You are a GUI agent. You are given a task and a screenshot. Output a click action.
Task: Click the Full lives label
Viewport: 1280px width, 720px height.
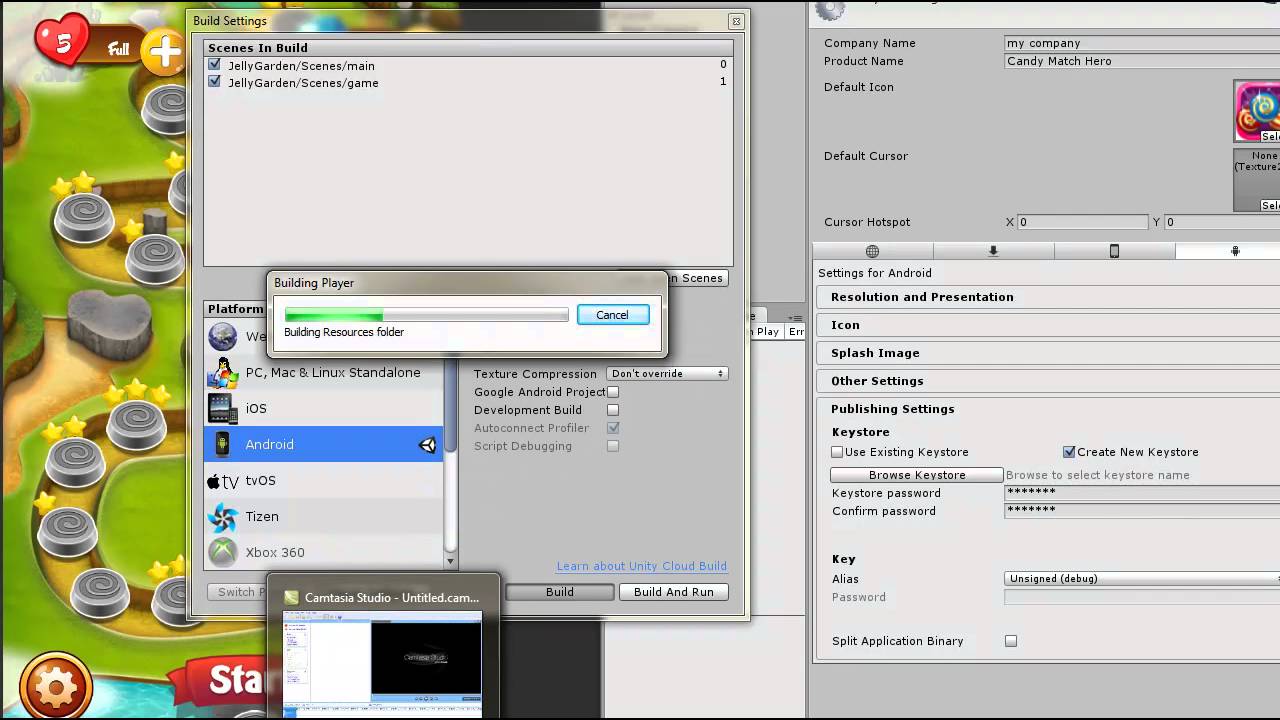pyautogui.click(x=119, y=49)
